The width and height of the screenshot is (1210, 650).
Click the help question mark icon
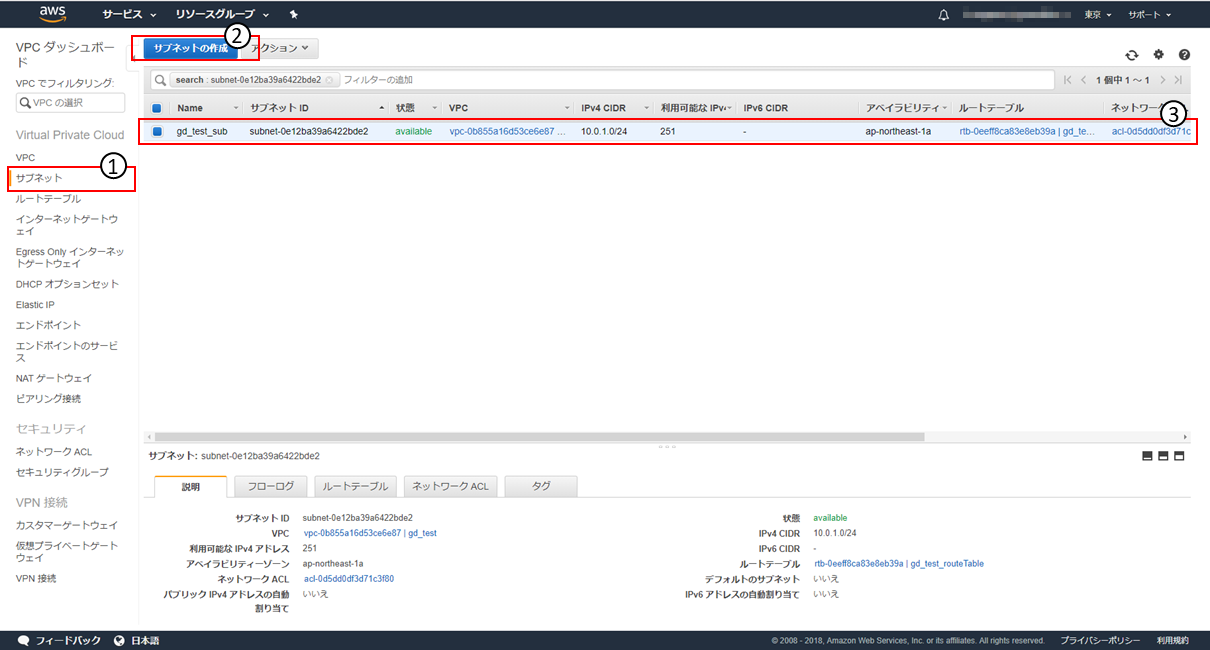(1184, 55)
